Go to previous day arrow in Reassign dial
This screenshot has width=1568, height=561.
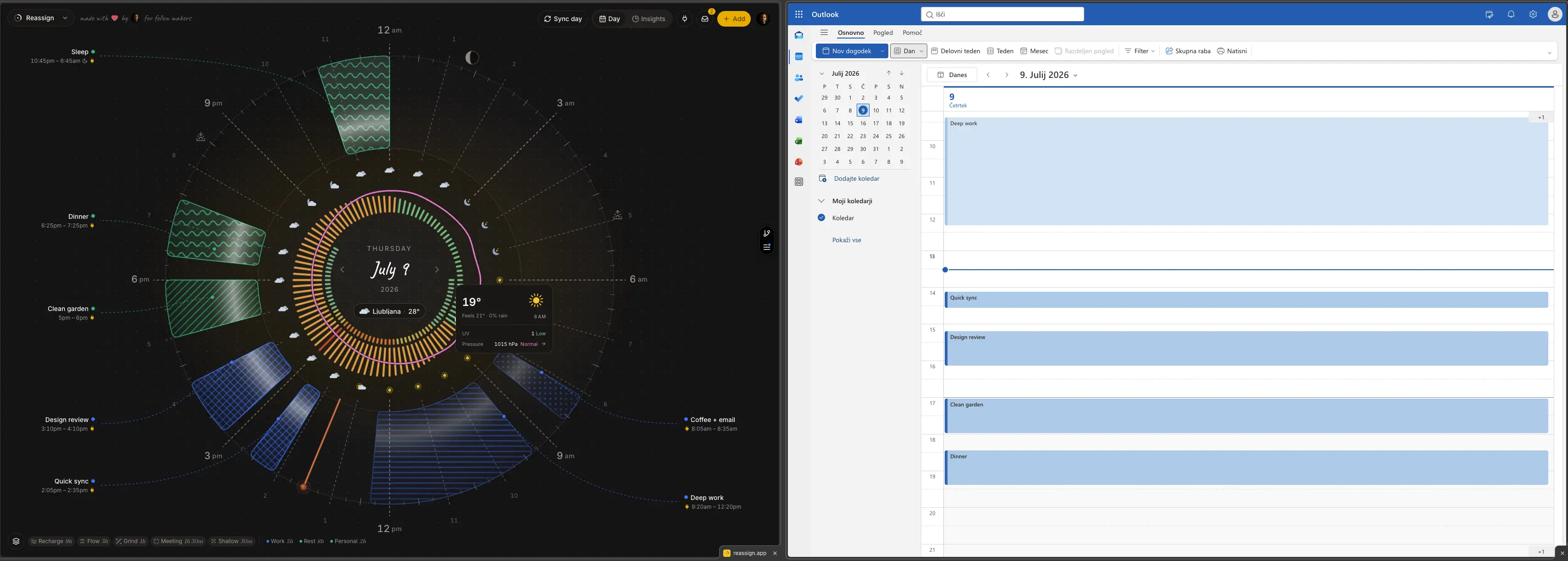click(342, 269)
